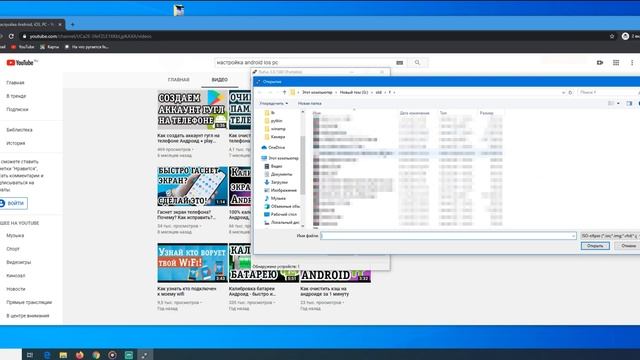Select Видео in the navigation tree
The width and height of the screenshot is (640, 360).
tap(273, 166)
